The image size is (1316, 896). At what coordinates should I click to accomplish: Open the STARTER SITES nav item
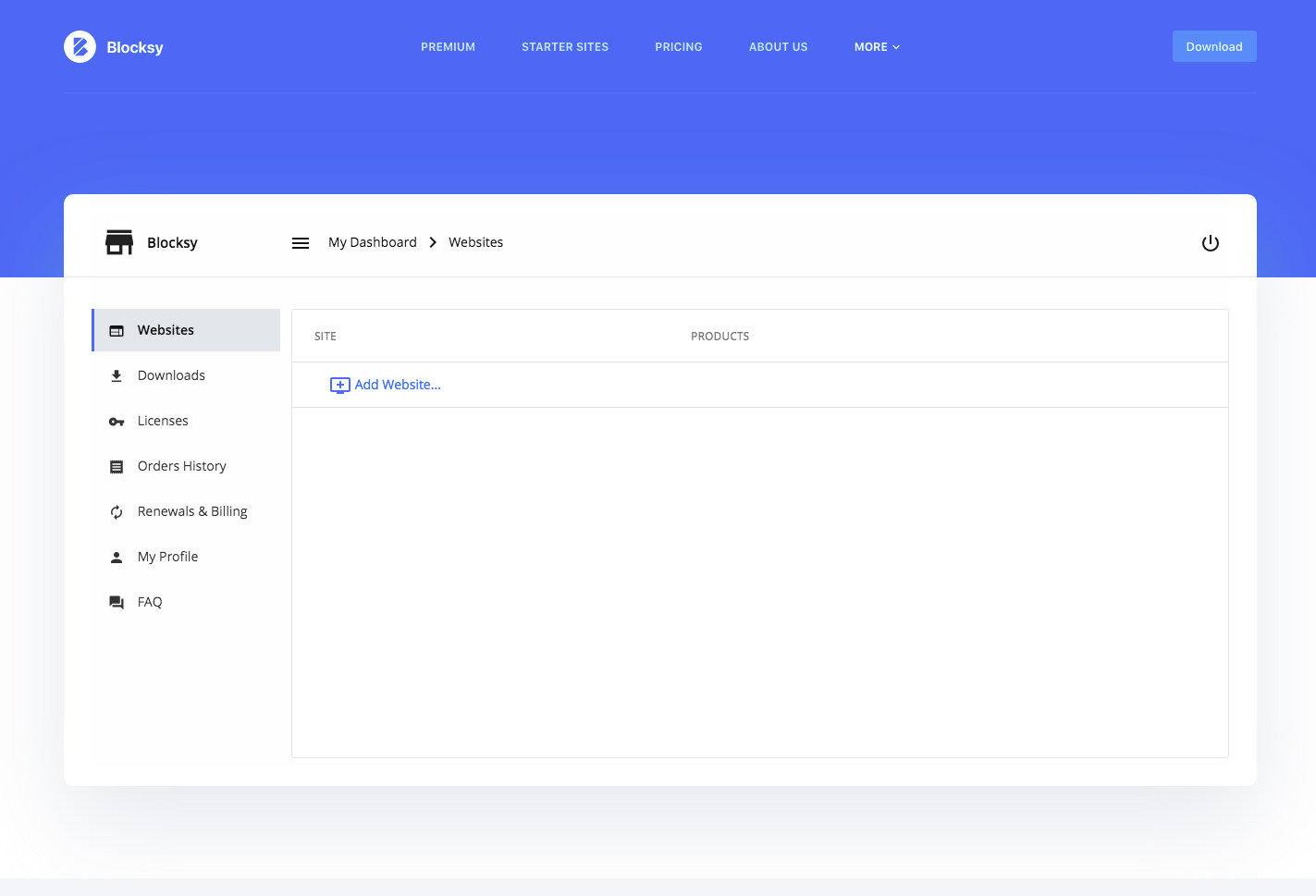tap(565, 47)
